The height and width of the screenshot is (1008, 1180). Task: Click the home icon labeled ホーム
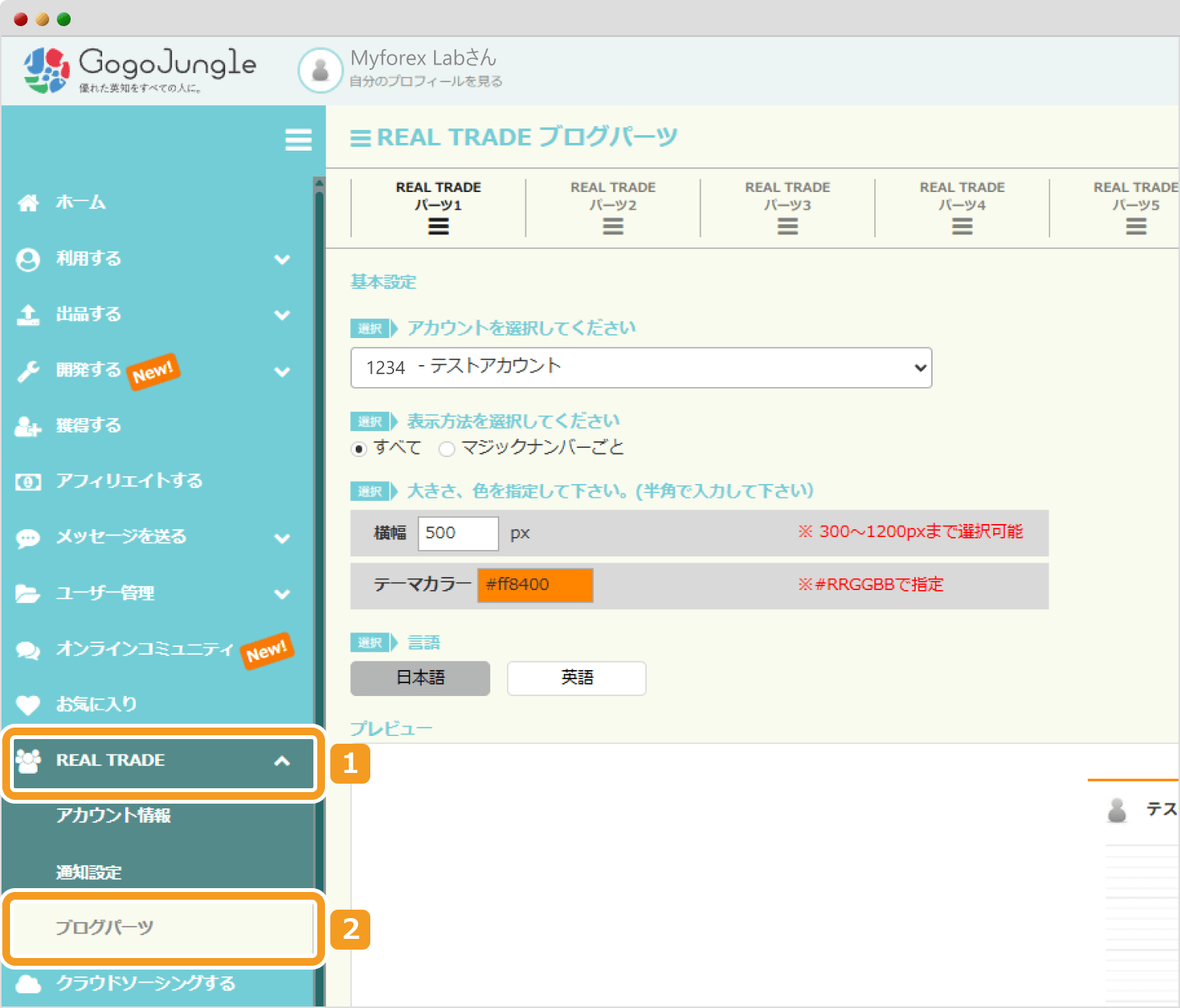pyautogui.click(x=28, y=203)
